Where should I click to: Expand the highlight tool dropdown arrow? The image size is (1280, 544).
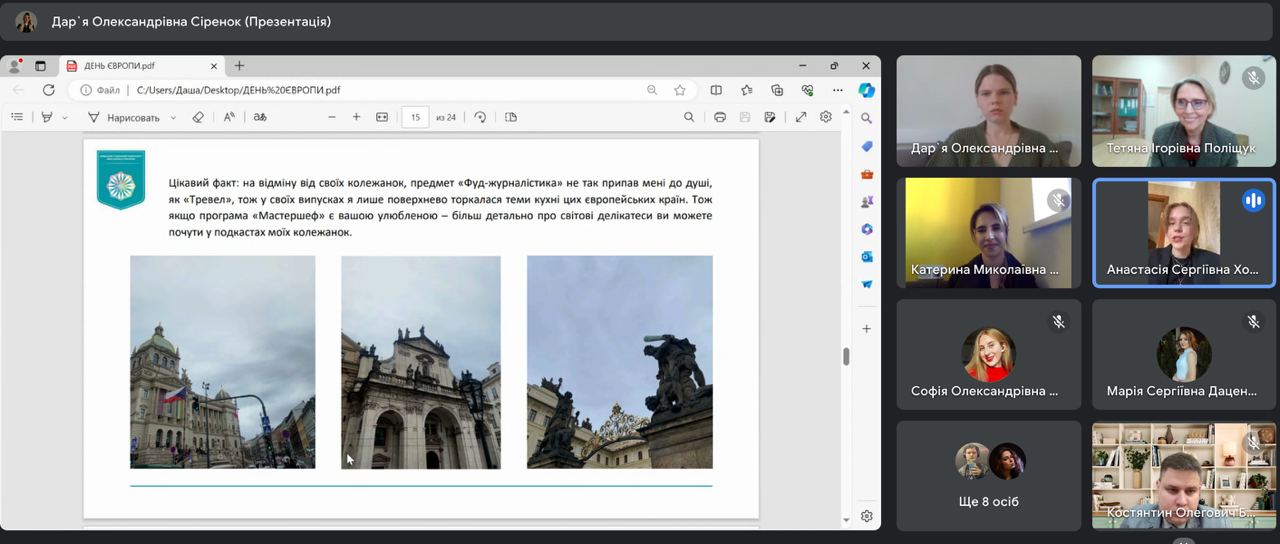(65, 118)
